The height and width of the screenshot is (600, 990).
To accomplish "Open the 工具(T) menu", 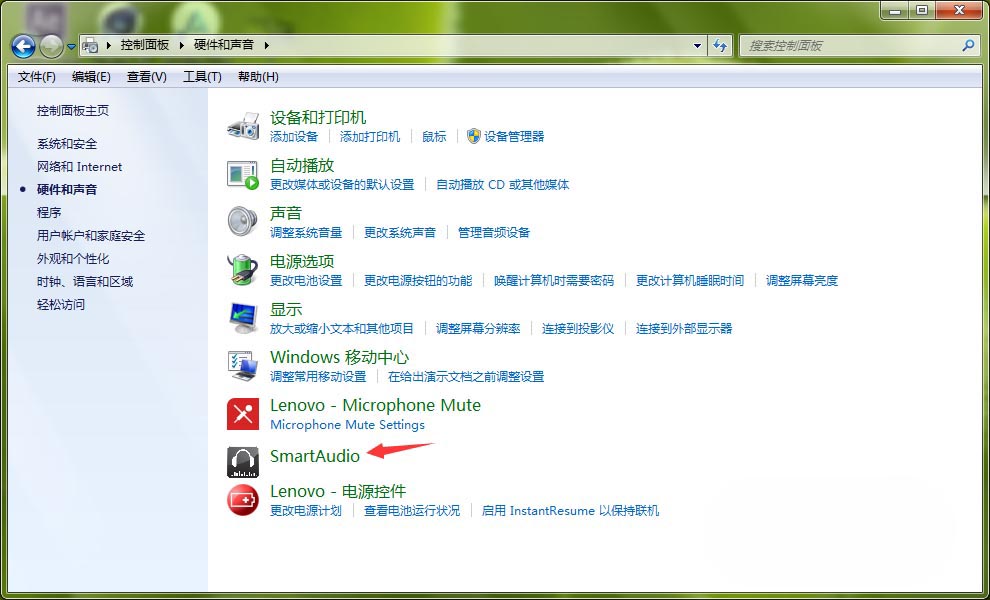I will click(x=202, y=76).
